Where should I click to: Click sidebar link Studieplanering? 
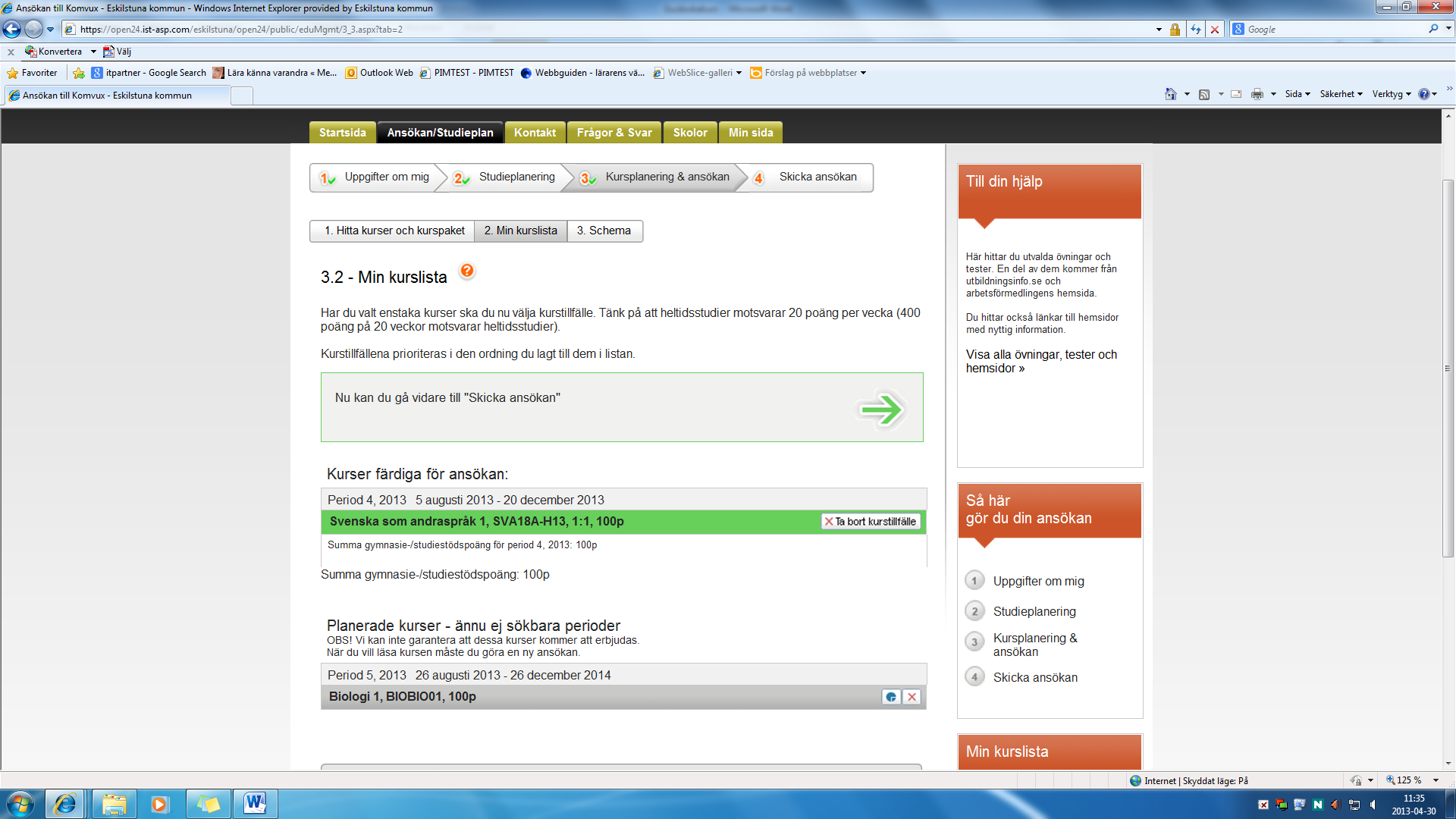tap(1034, 611)
